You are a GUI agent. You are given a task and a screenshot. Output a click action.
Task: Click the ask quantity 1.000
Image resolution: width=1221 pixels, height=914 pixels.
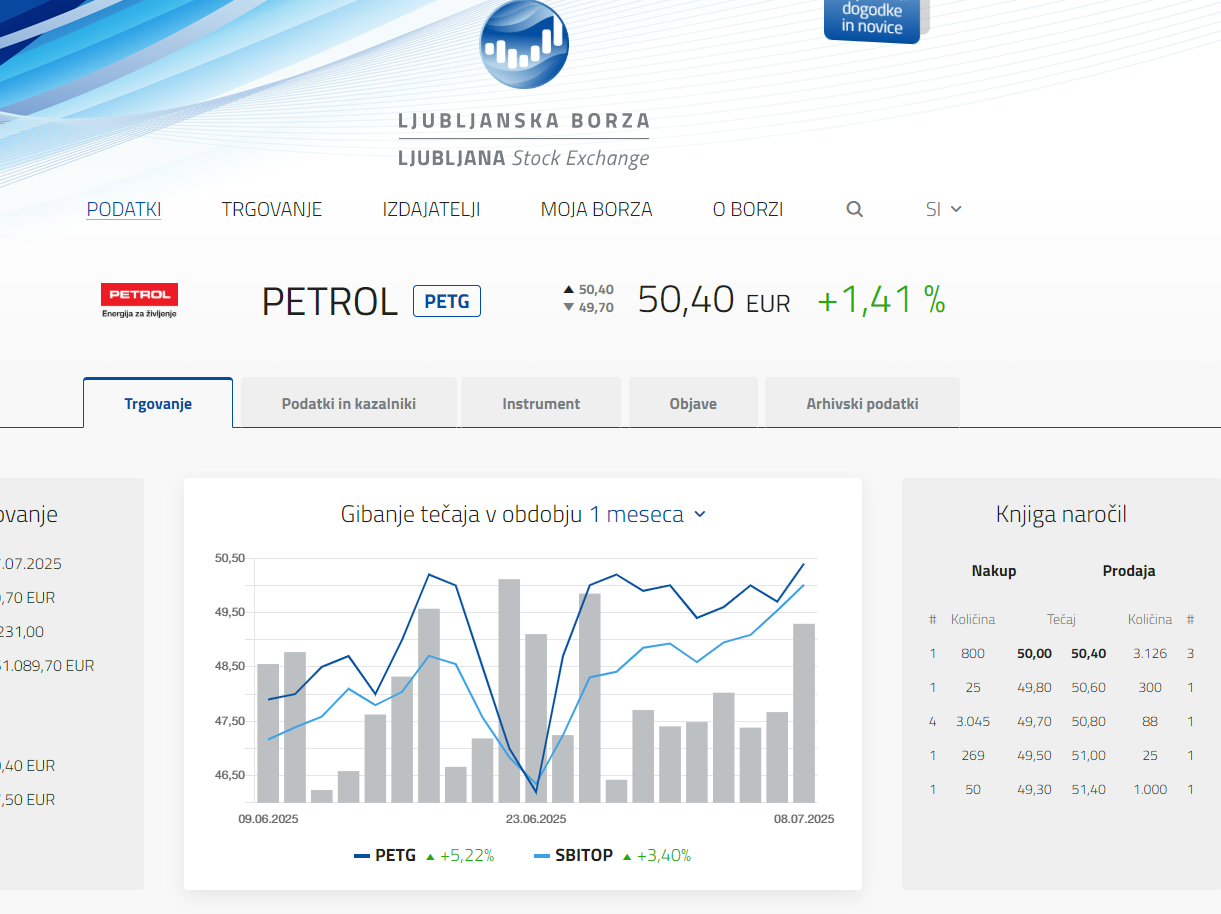tap(1150, 789)
